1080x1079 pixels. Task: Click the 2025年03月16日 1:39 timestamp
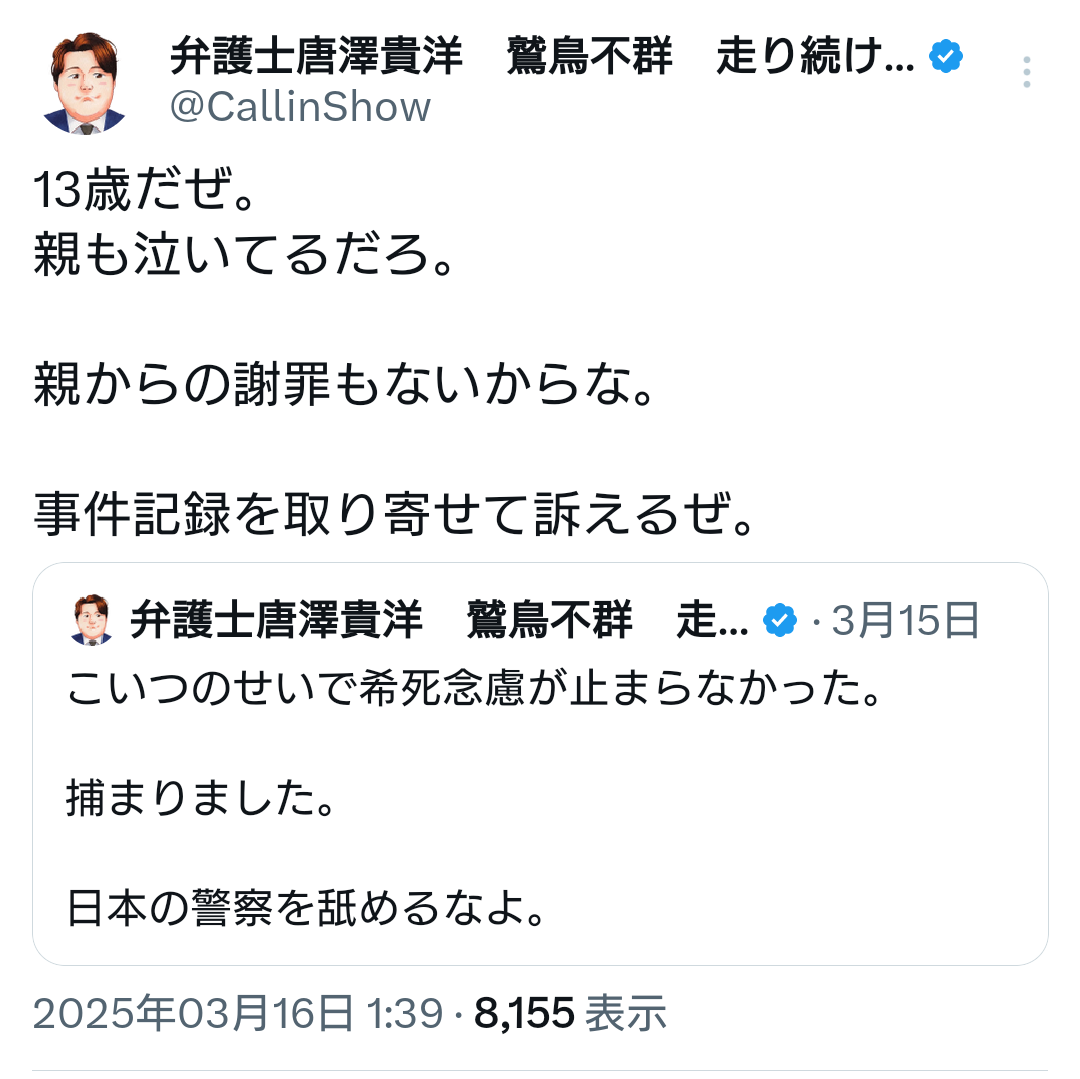point(238,1014)
